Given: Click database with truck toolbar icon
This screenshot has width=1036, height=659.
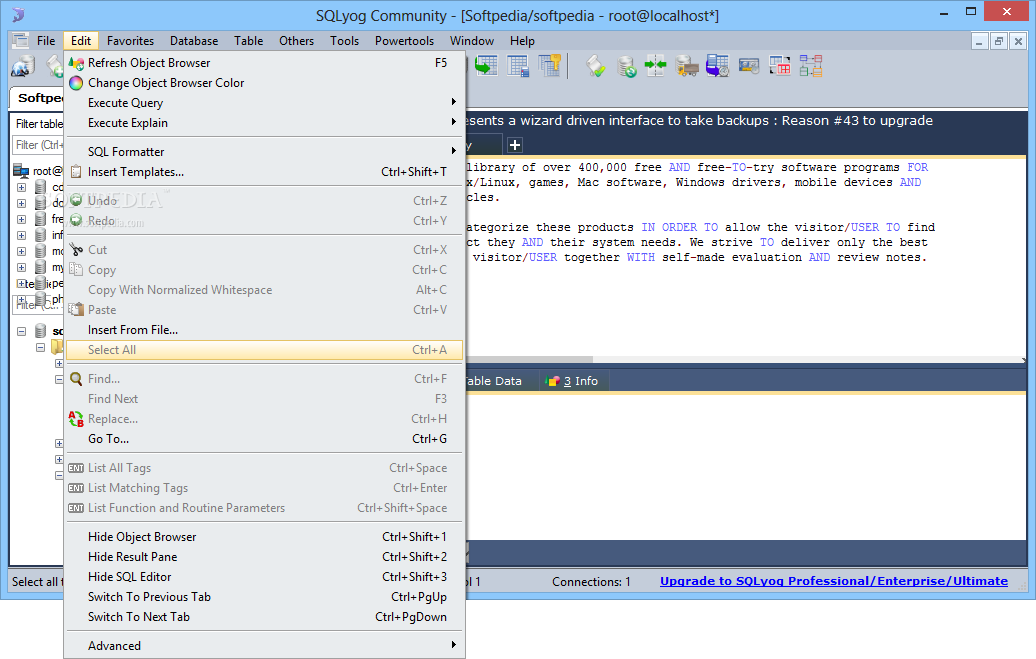Looking at the screenshot, I should (687, 66).
